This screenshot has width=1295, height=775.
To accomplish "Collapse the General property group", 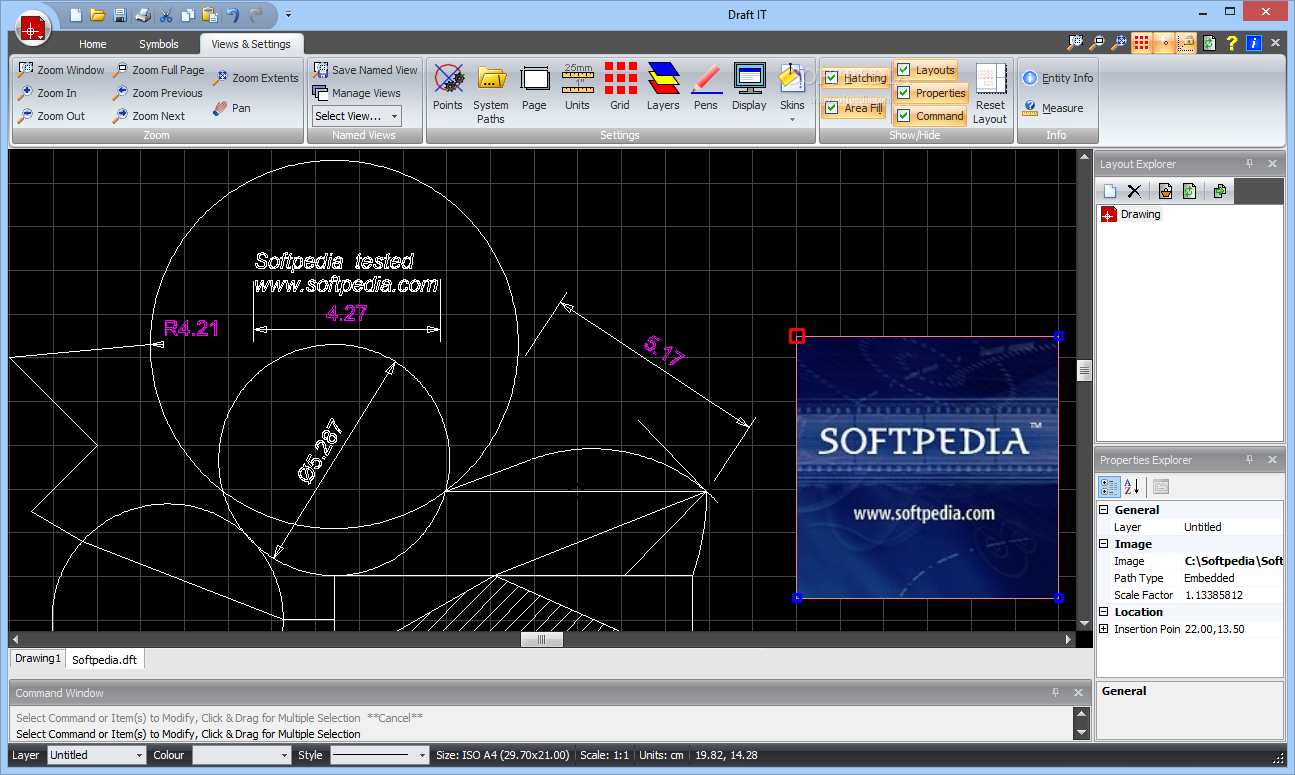I will click(1104, 510).
